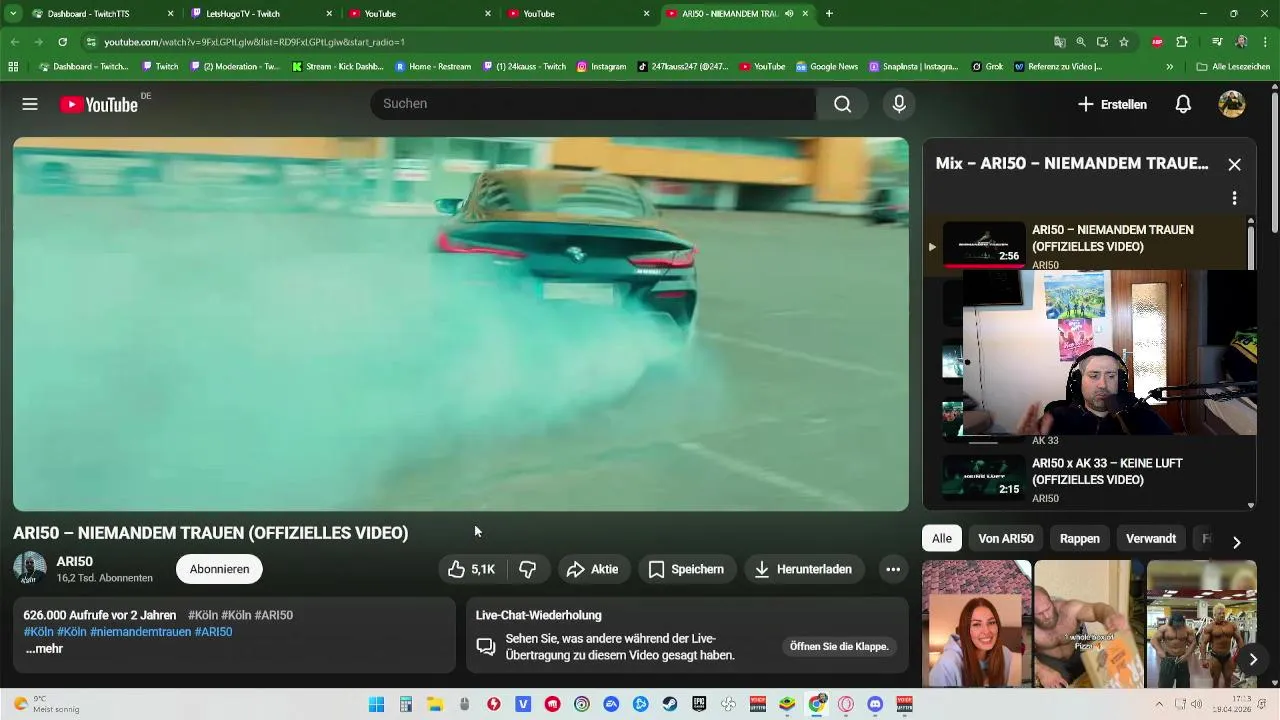Click the browser address bar URL
Image resolution: width=1280 pixels, height=720 pixels.
(x=254, y=42)
